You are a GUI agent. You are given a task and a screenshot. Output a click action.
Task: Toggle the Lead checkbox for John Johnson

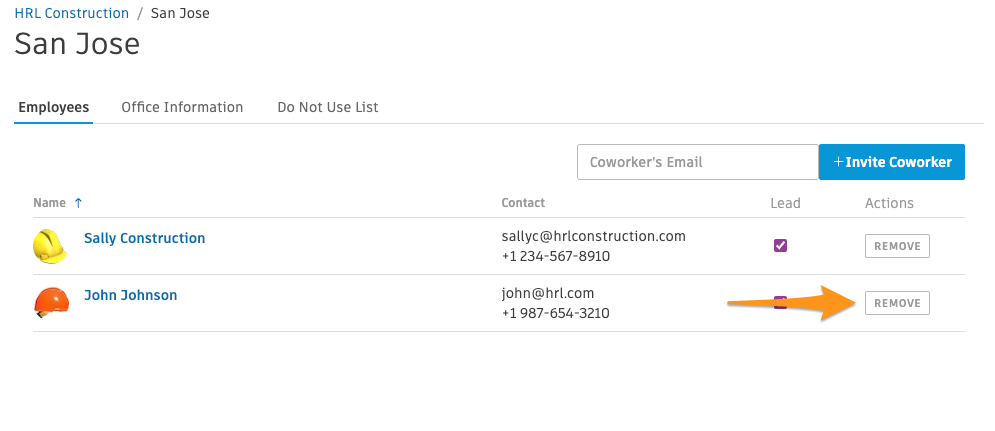tap(780, 302)
